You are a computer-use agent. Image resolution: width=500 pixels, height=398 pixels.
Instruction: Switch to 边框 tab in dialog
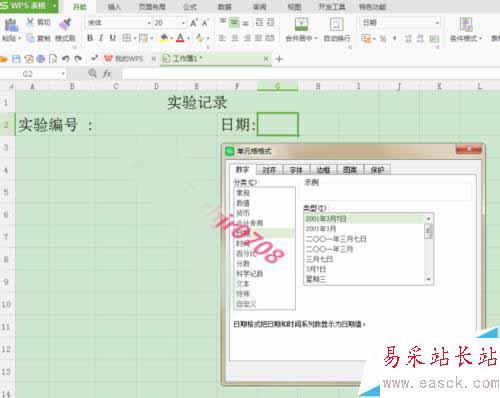pyautogui.click(x=323, y=170)
